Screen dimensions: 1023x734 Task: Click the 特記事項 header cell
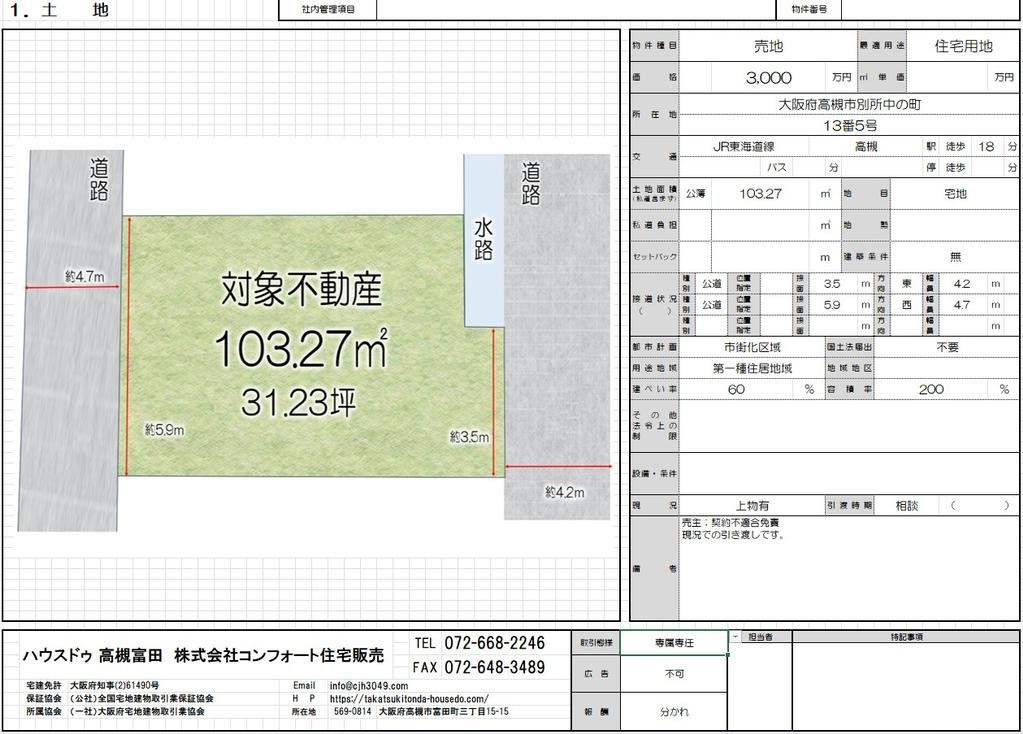coord(906,636)
